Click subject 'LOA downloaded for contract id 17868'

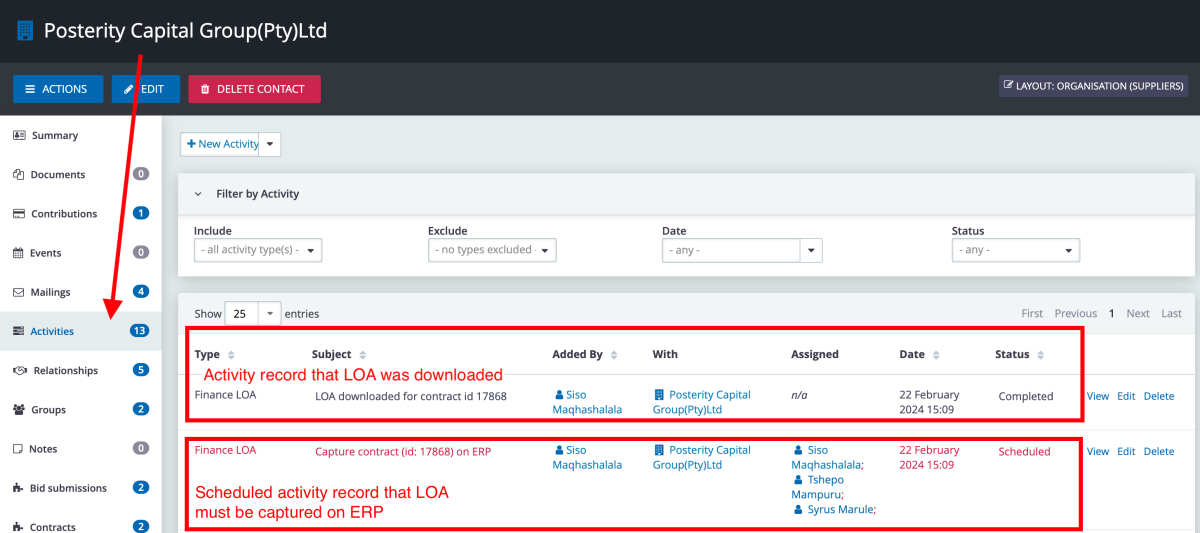[411, 396]
